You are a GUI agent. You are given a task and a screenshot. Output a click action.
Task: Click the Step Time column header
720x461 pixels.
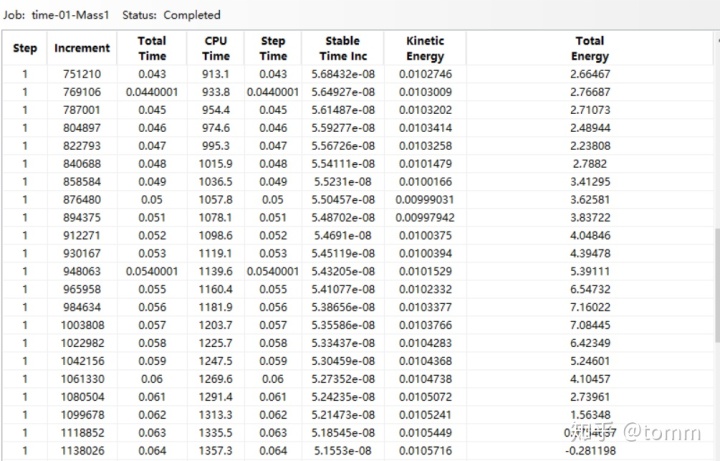273,48
